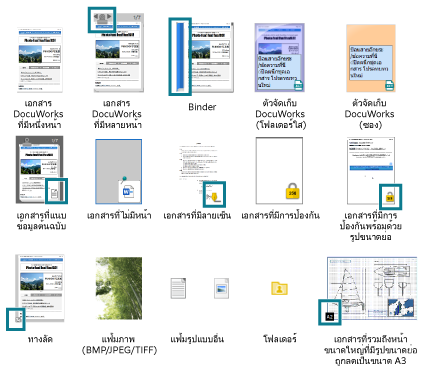429x373 pixels.
Task: Select the multi-page DocuWorks document thumbnail
Action: click(119, 53)
